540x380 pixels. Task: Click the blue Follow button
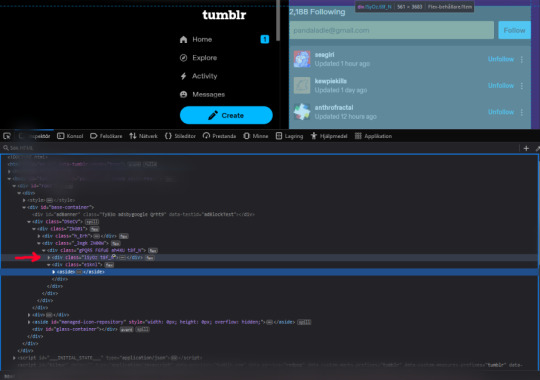click(514, 30)
